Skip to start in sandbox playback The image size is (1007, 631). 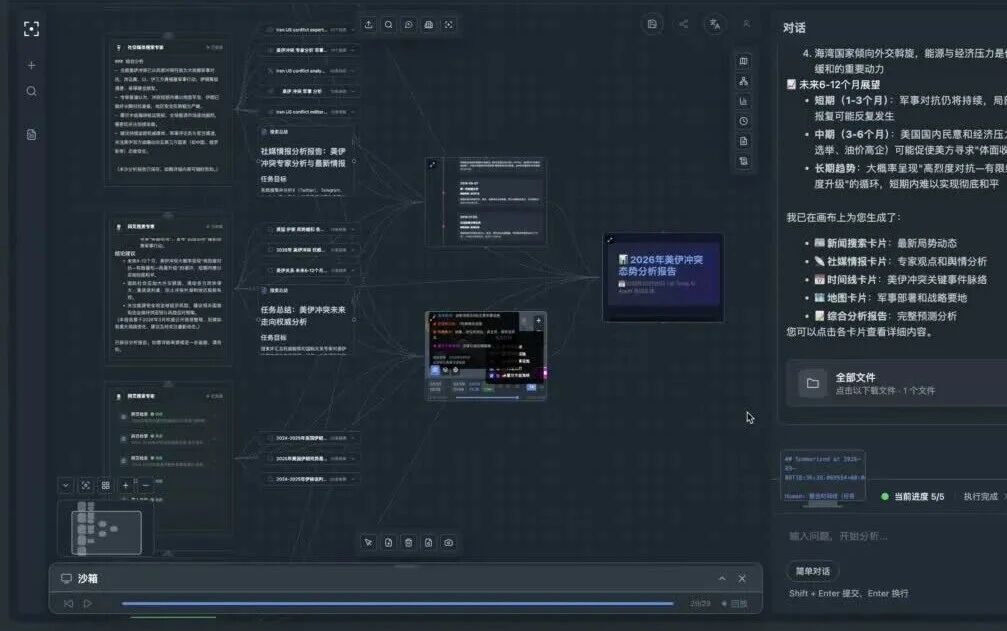pos(68,603)
